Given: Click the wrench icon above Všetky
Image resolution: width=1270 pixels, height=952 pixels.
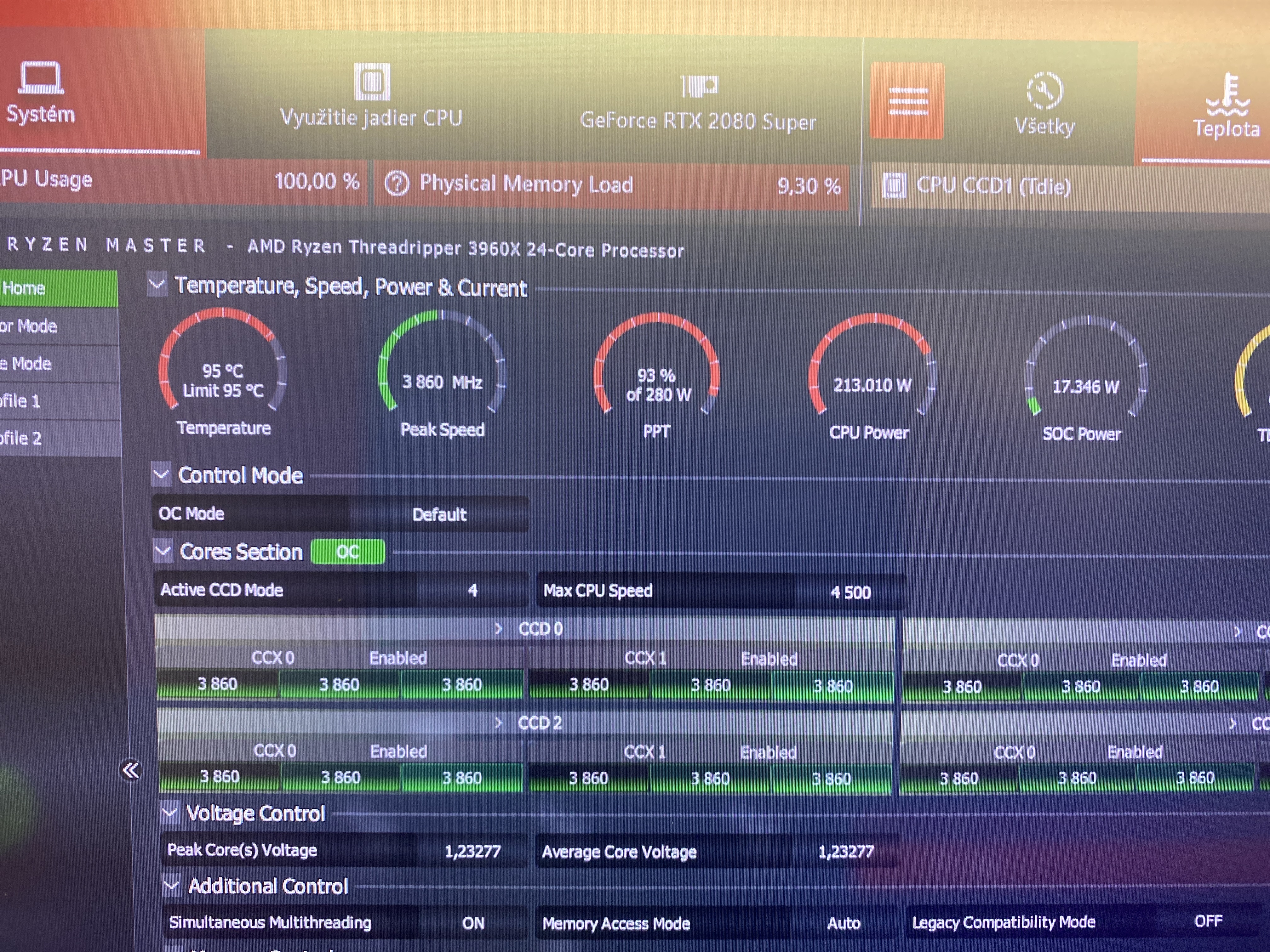Looking at the screenshot, I should pos(1044,91).
